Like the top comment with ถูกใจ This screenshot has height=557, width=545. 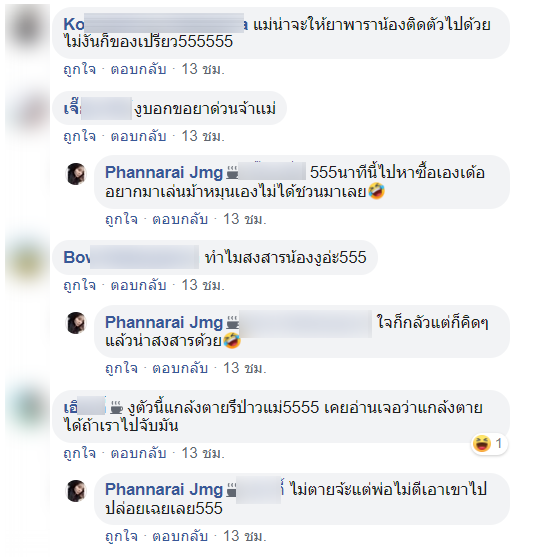(x=80, y=69)
